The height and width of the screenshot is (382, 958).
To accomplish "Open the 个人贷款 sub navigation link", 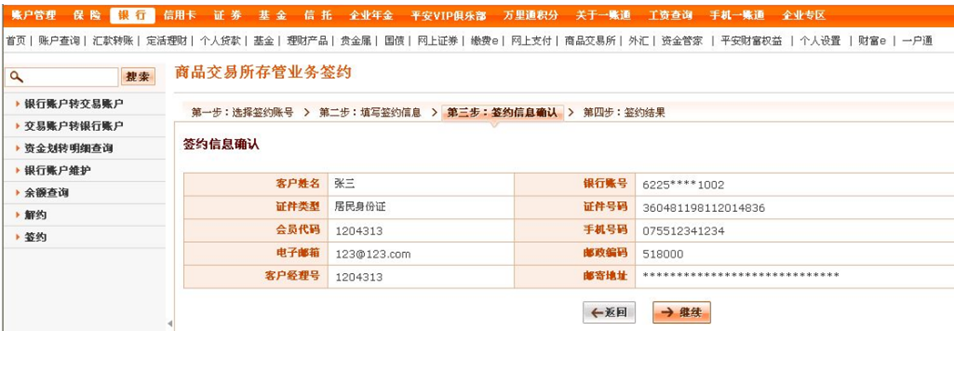I will [x=220, y=41].
